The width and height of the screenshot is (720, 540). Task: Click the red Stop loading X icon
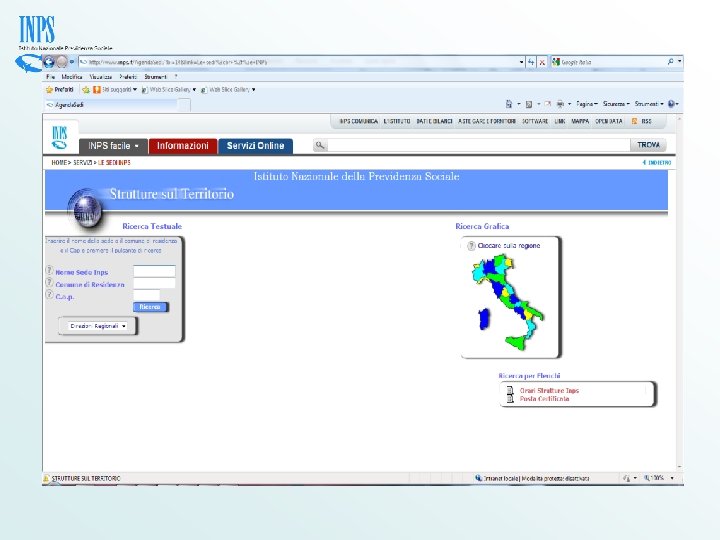click(542, 62)
